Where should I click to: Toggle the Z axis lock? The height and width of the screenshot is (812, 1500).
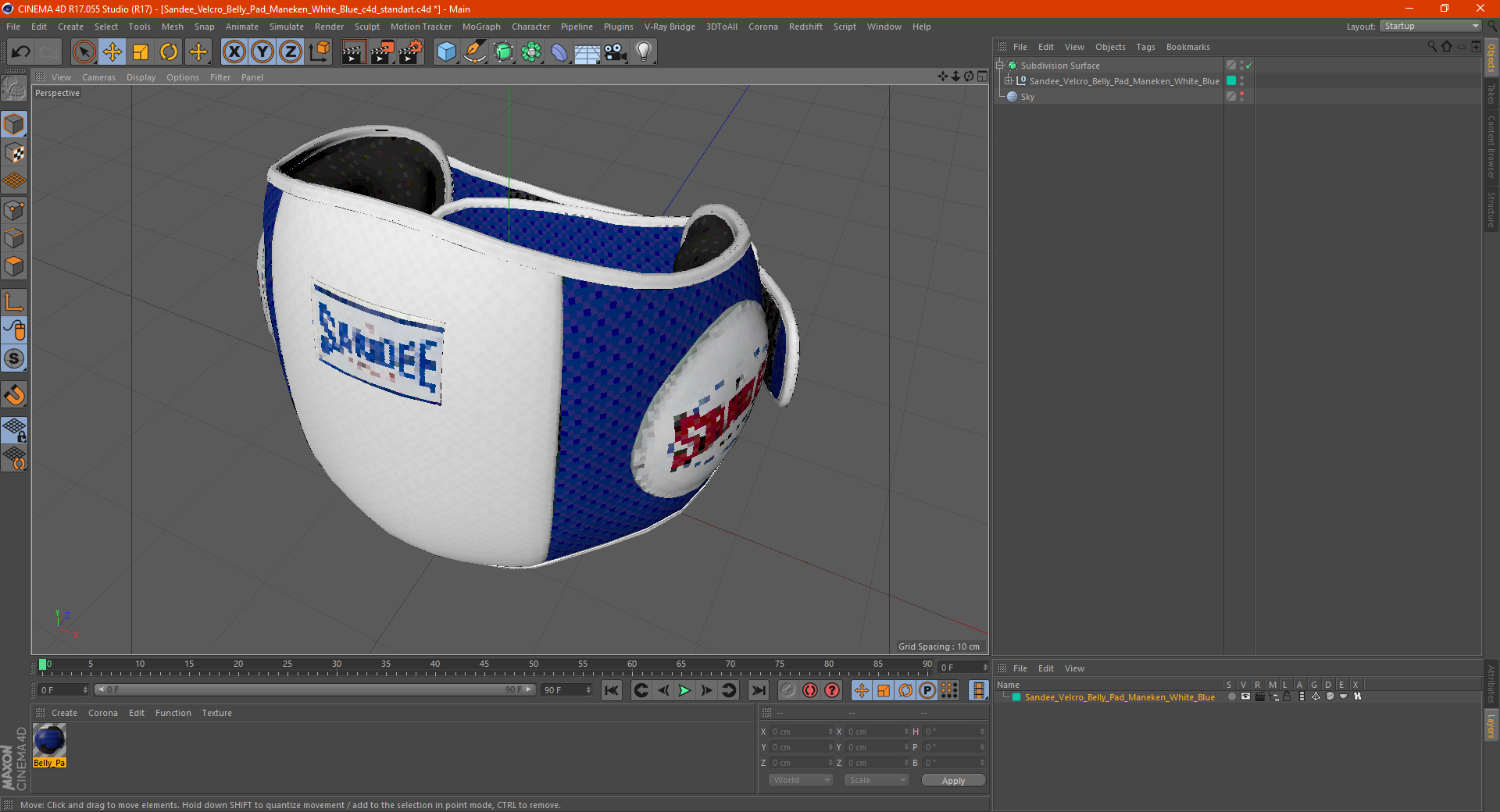(x=291, y=52)
